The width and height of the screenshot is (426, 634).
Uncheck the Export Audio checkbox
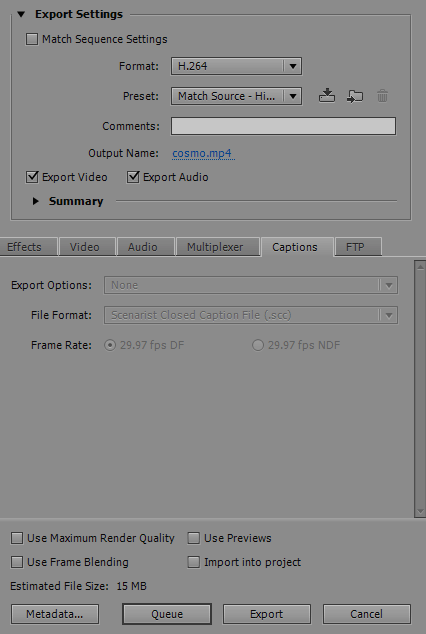pyautogui.click(x=133, y=177)
